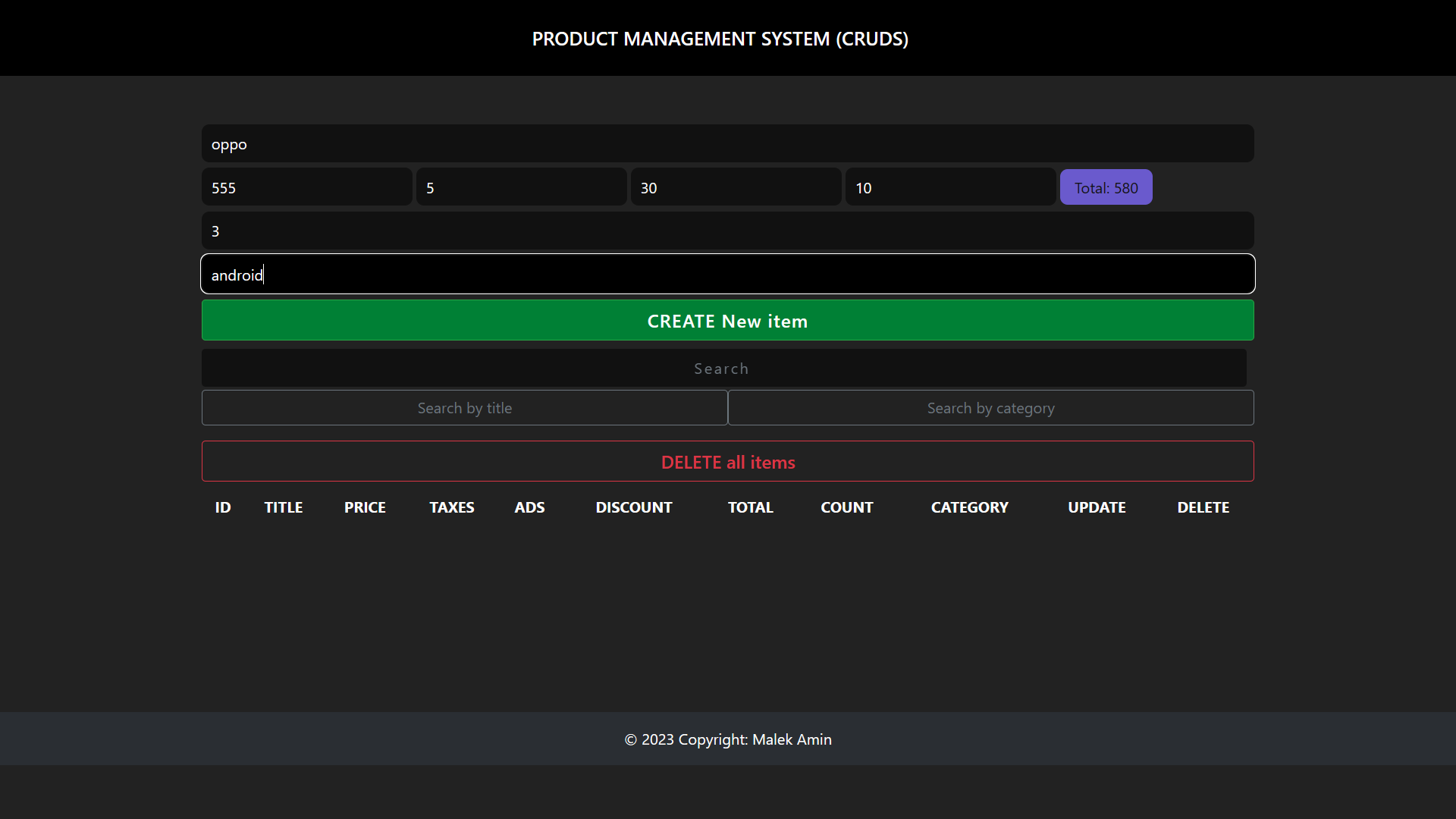Screen dimensions: 1456x819
Task: Click the Product Management System heading
Action: pos(720,39)
